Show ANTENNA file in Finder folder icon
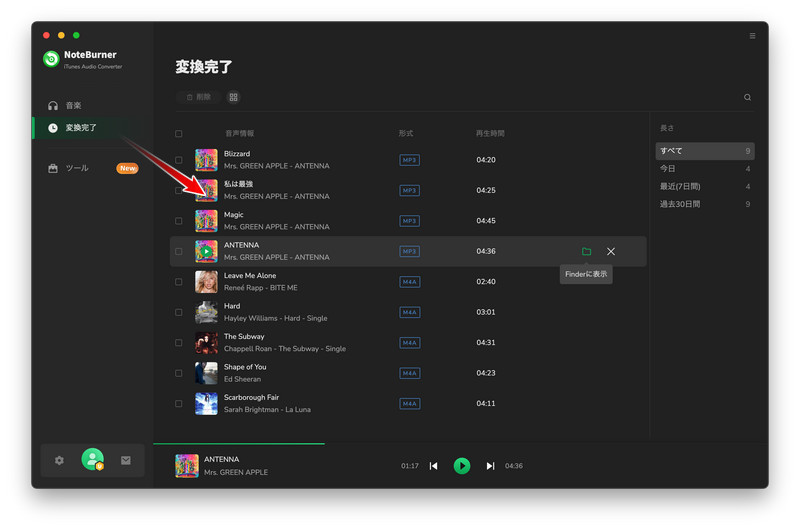Screen dimensions: 800x530 [586, 251]
